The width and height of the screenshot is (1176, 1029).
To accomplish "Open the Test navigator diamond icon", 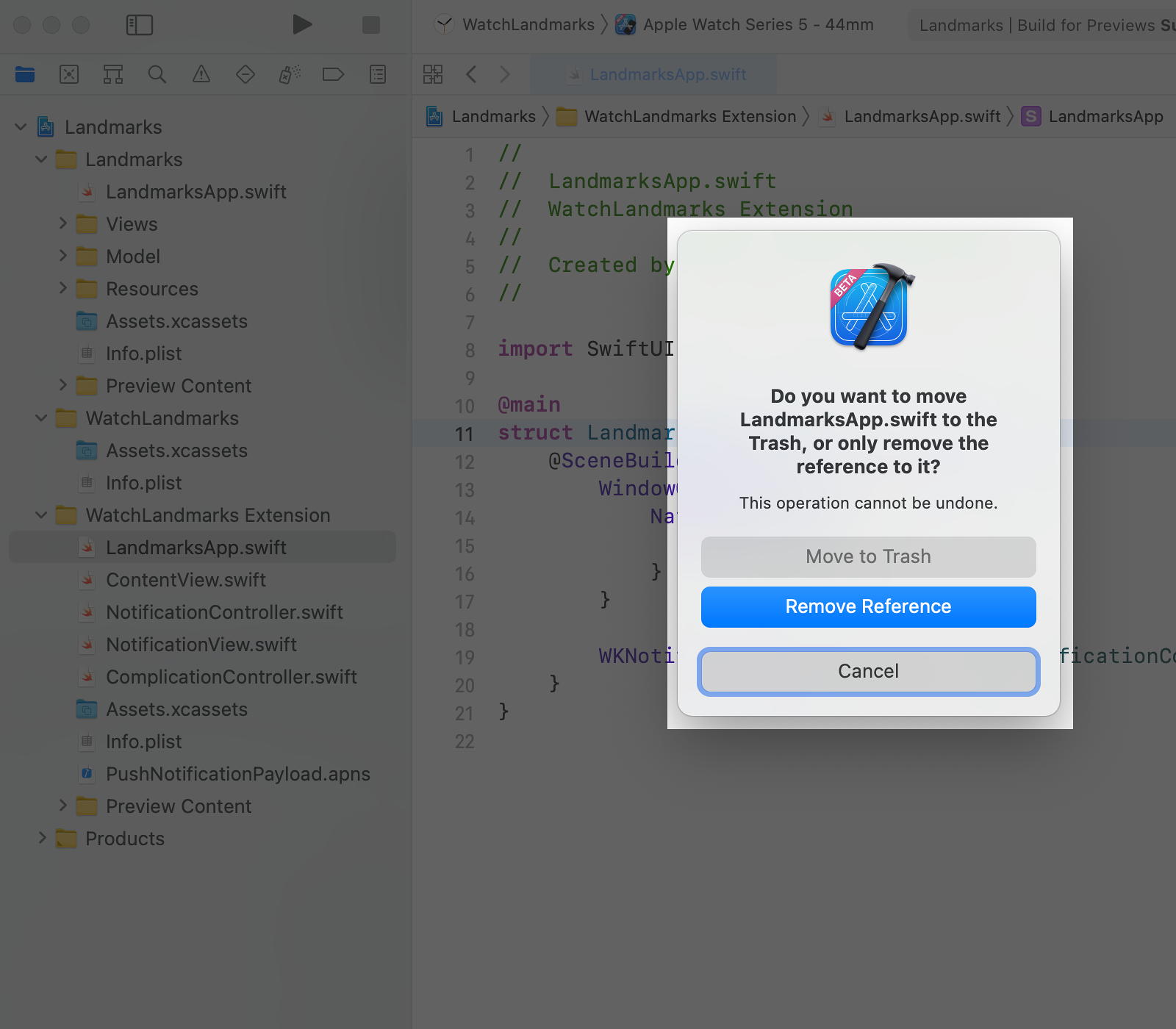I will coord(245,74).
